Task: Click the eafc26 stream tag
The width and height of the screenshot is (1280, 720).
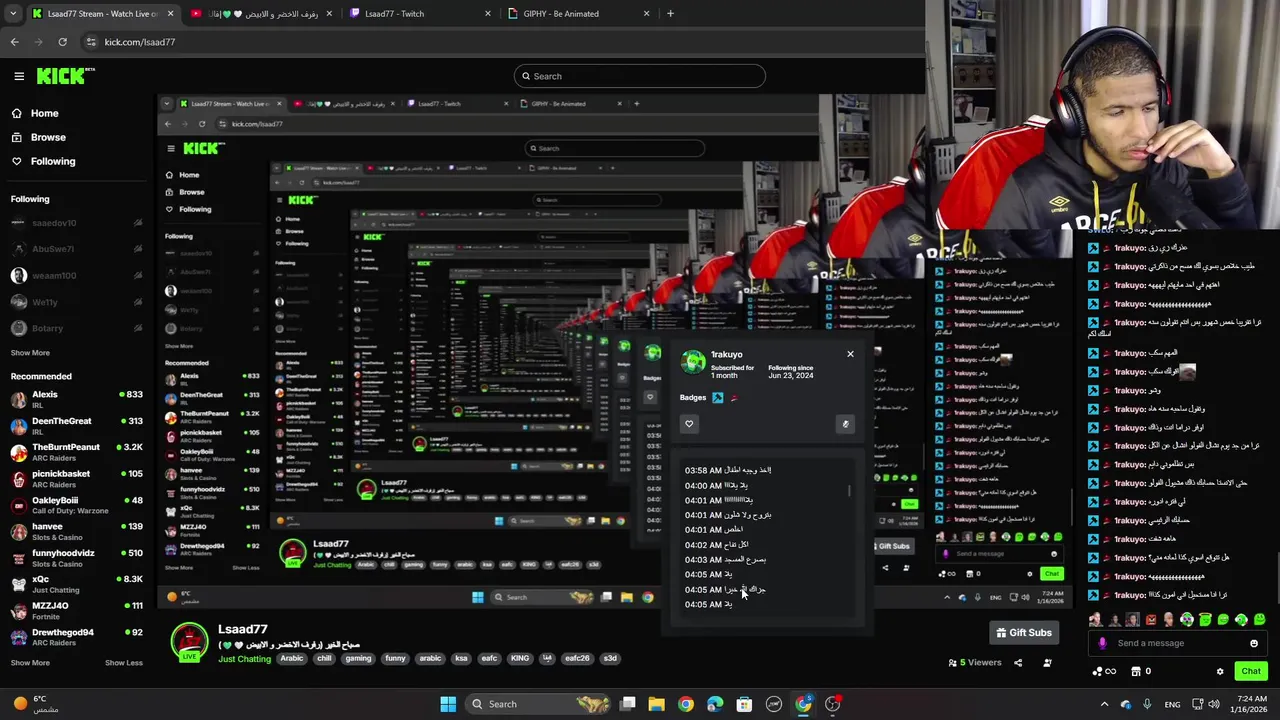Action: tap(577, 658)
